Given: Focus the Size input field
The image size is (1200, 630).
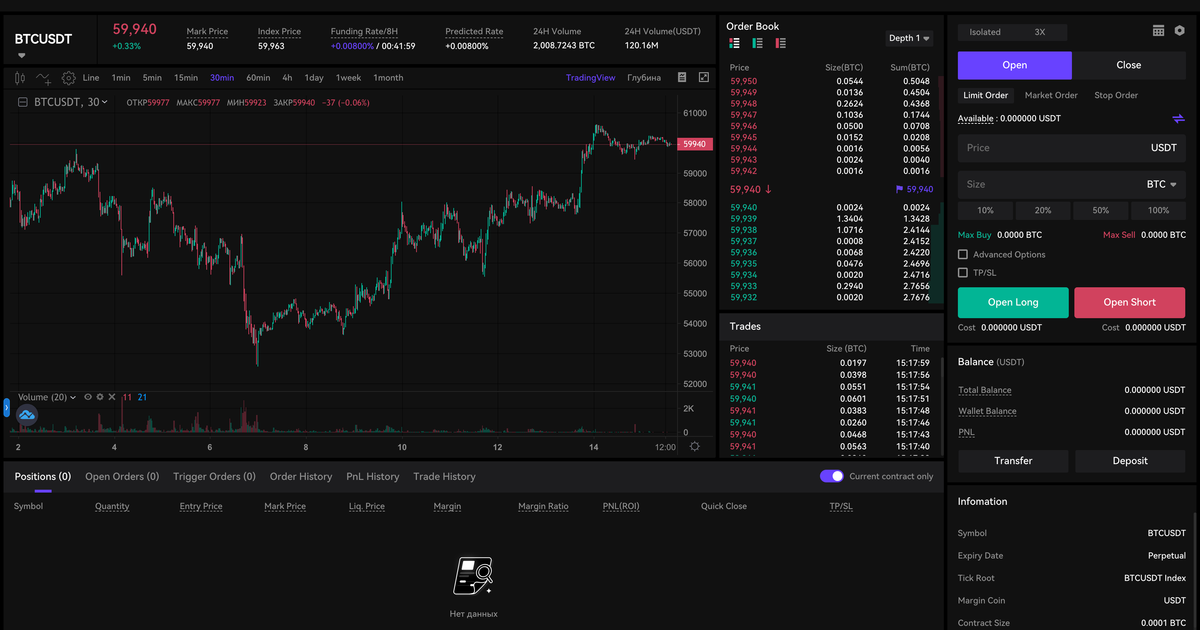Looking at the screenshot, I should [x=1072, y=184].
